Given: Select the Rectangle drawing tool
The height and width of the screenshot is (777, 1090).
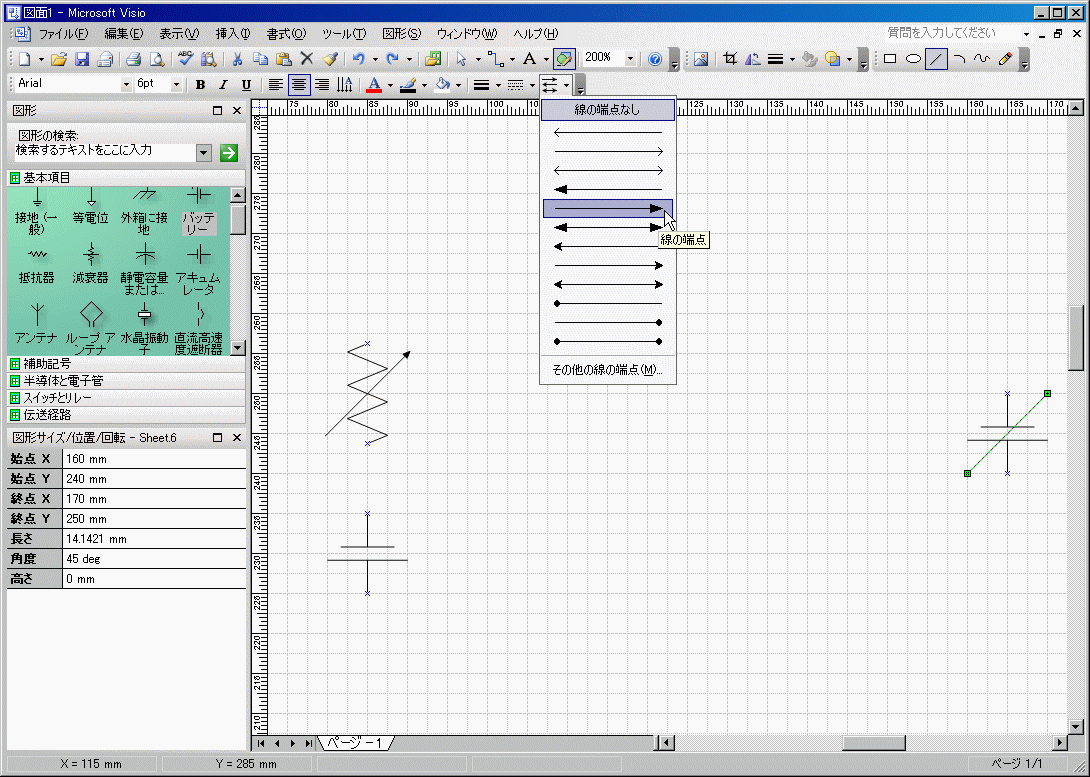Looking at the screenshot, I should tap(889, 59).
